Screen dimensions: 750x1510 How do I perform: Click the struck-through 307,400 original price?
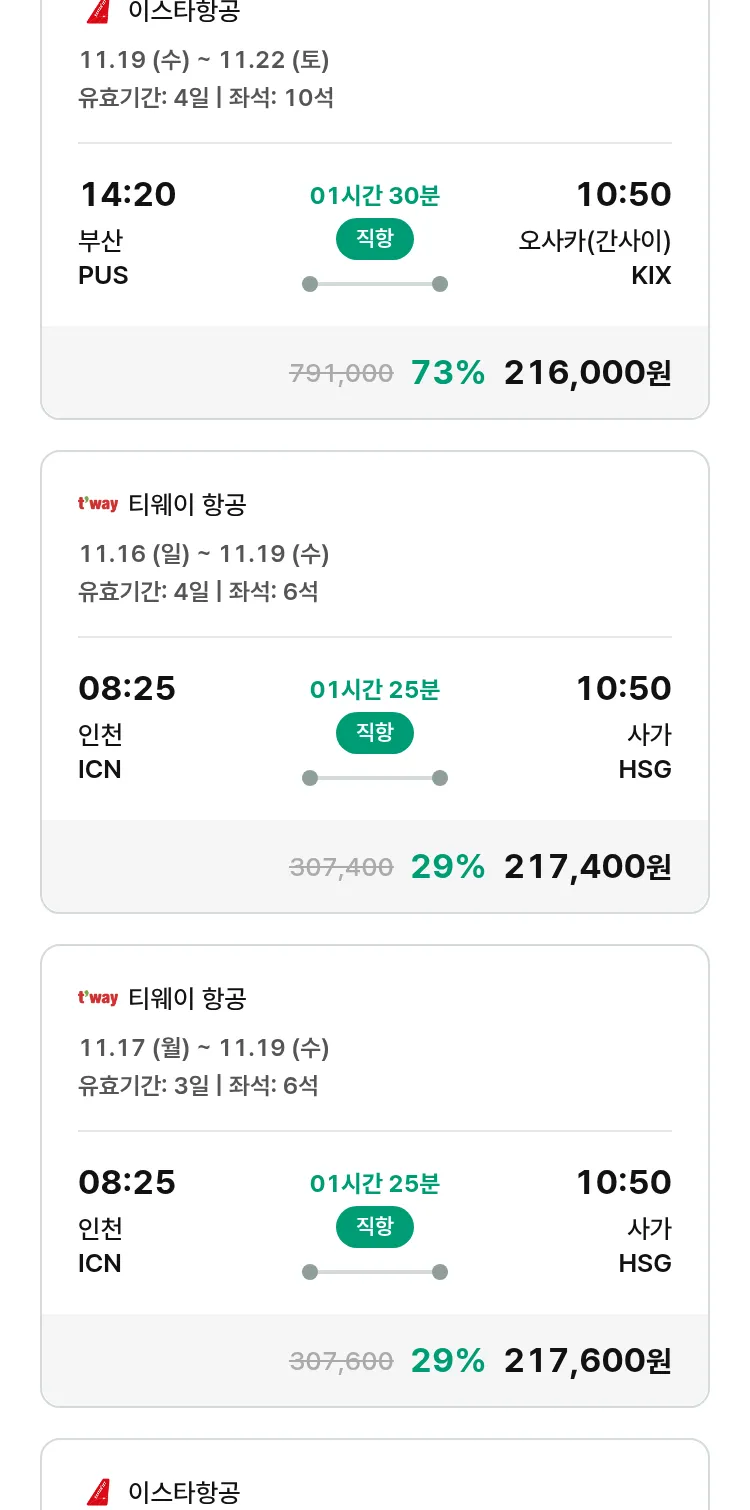tap(341, 867)
